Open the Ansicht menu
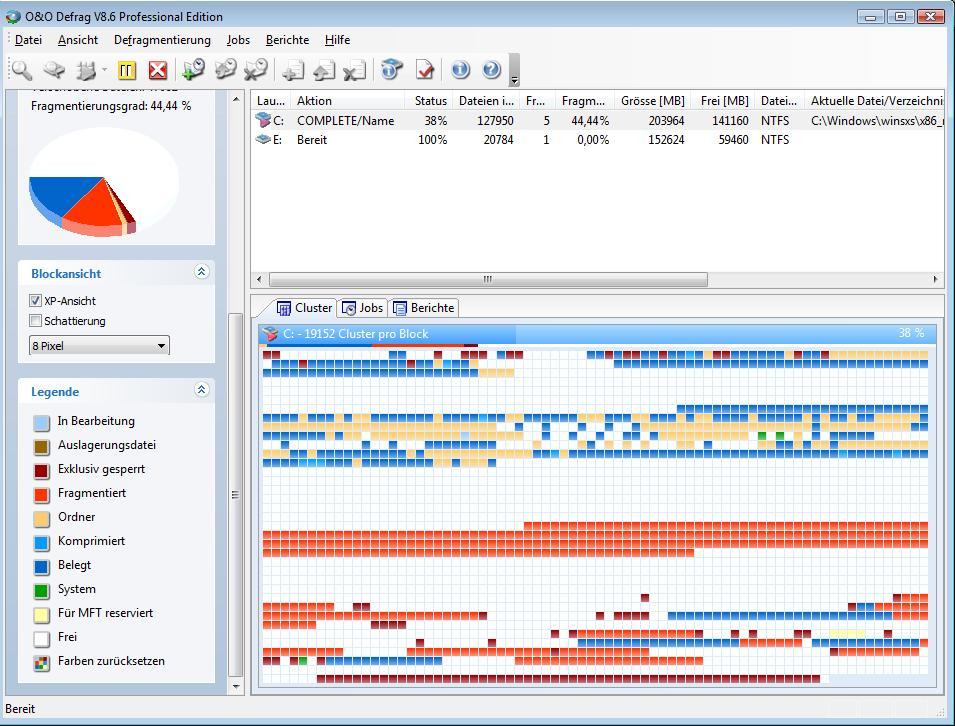The image size is (955, 726). (78, 40)
